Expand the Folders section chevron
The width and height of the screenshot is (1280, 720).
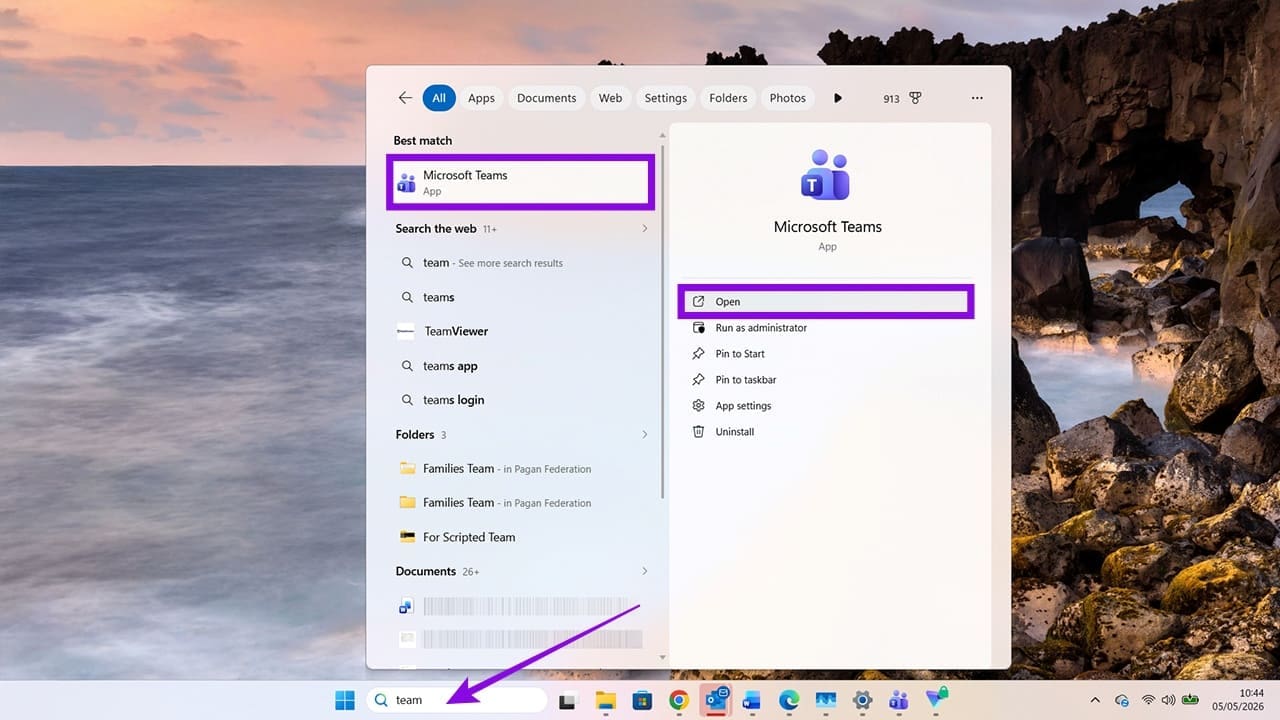pyautogui.click(x=644, y=435)
